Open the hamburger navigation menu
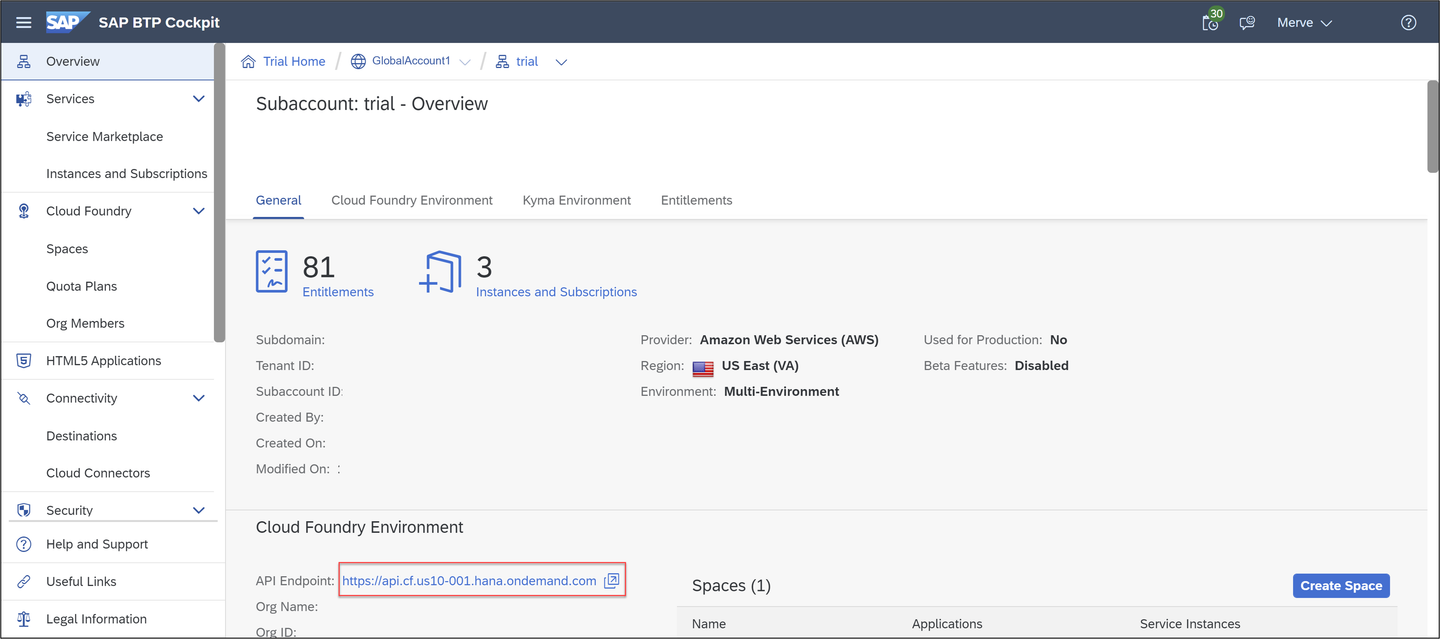 tap(24, 22)
